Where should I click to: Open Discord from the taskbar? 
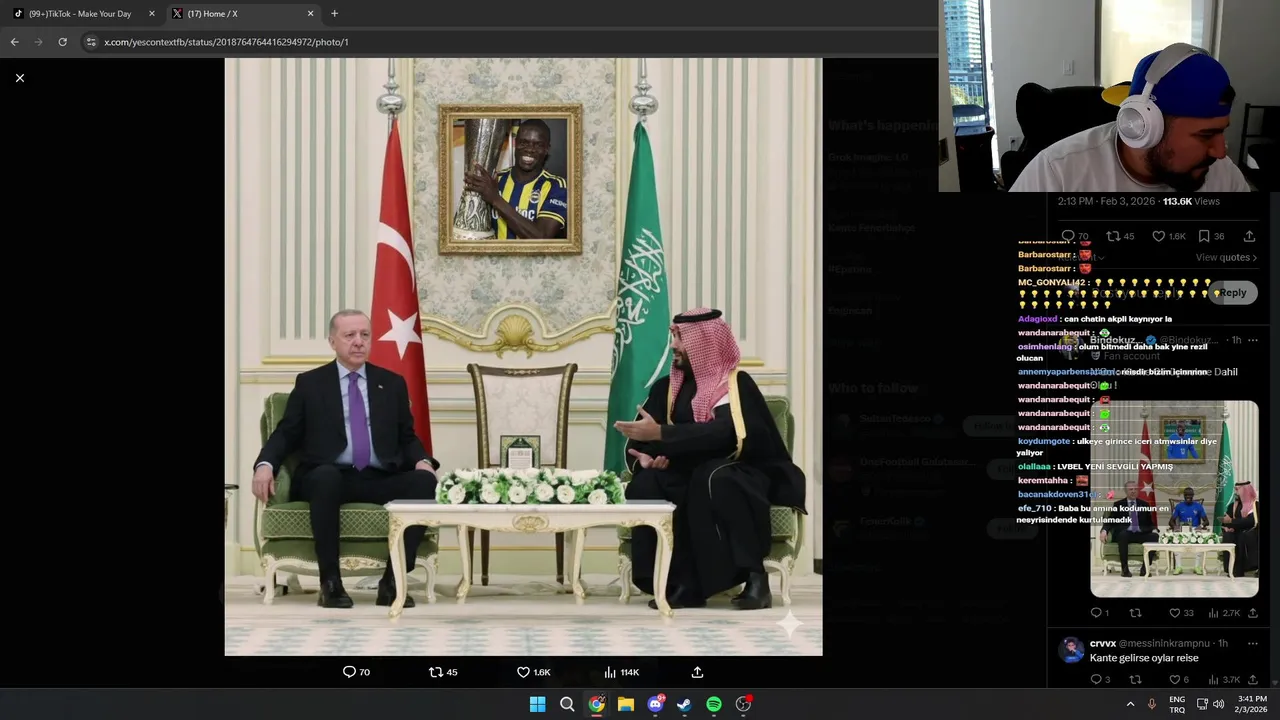[655, 704]
